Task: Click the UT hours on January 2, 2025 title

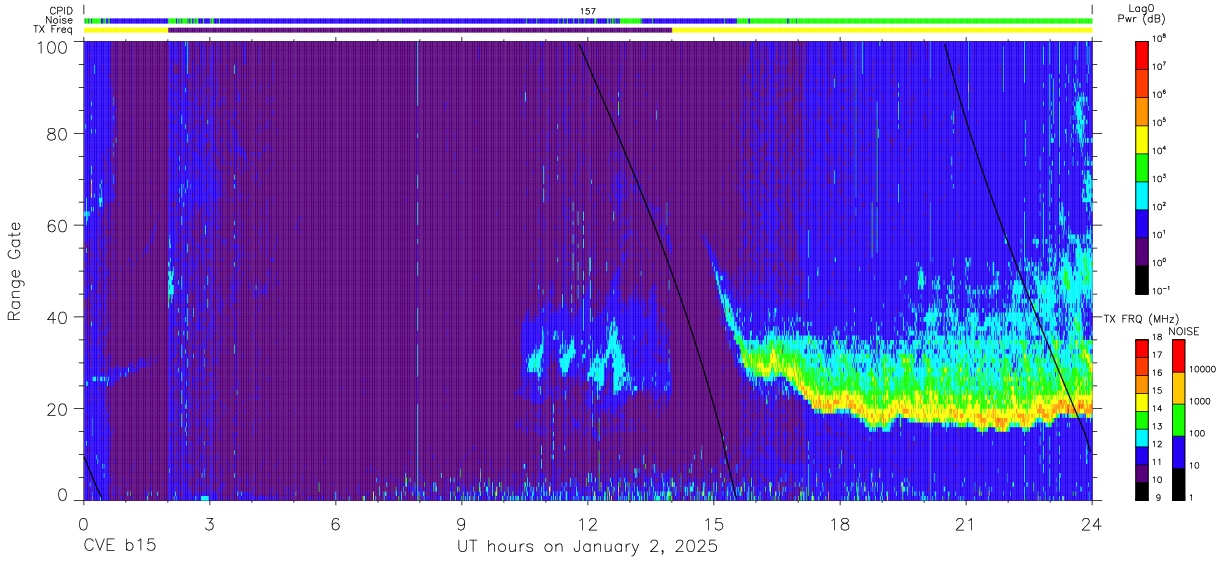Action: pos(588,547)
